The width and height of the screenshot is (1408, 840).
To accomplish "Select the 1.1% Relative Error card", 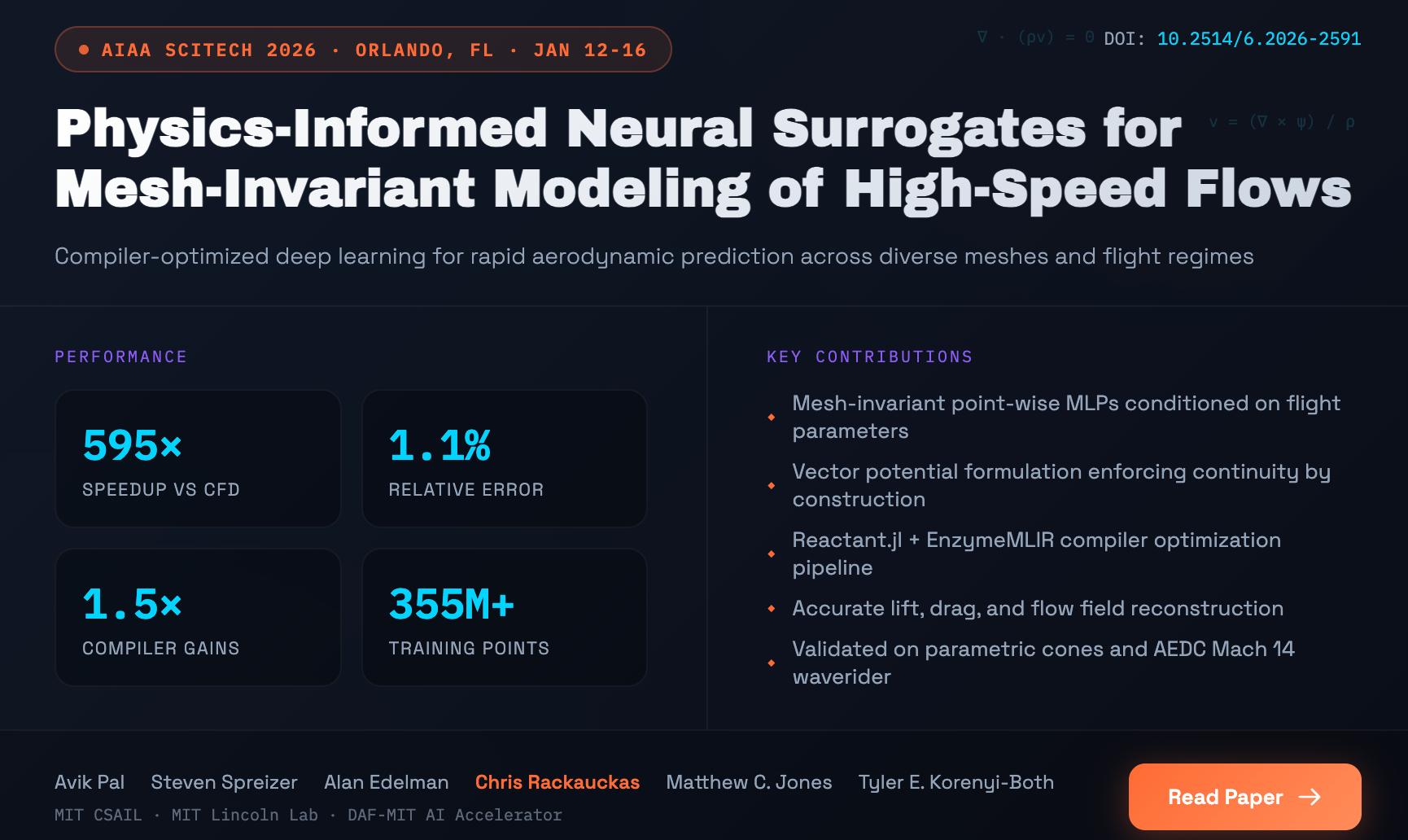I will pos(504,458).
